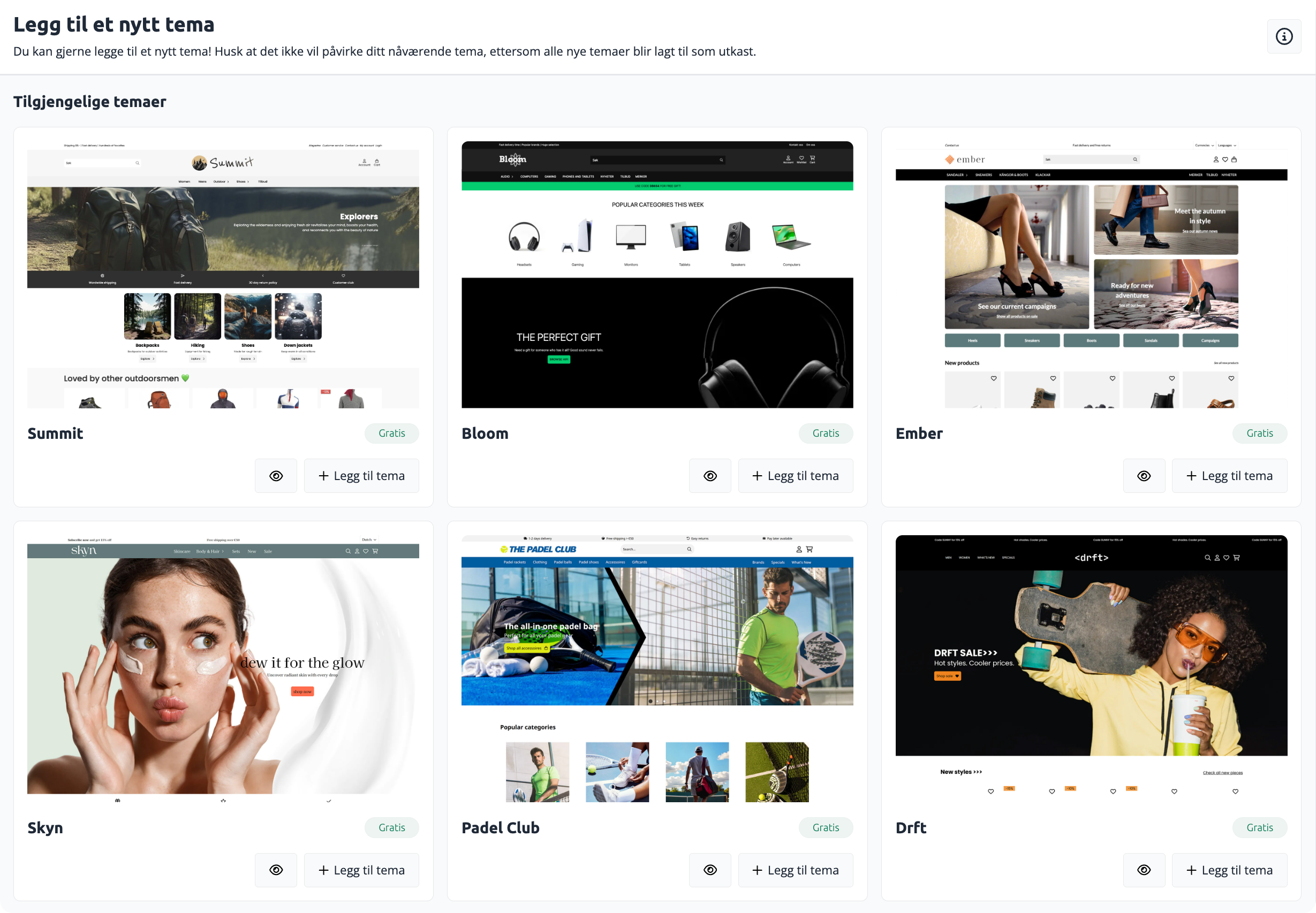Add the Skyn theme via Legg til tema
The width and height of the screenshot is (1316, 913).
[361, 870]
